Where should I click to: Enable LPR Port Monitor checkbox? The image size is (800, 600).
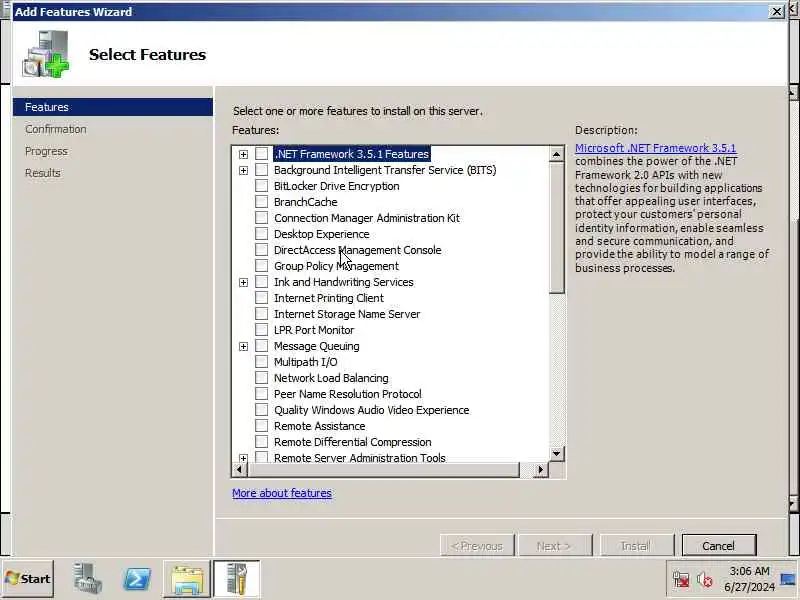[x=261, y=330]
